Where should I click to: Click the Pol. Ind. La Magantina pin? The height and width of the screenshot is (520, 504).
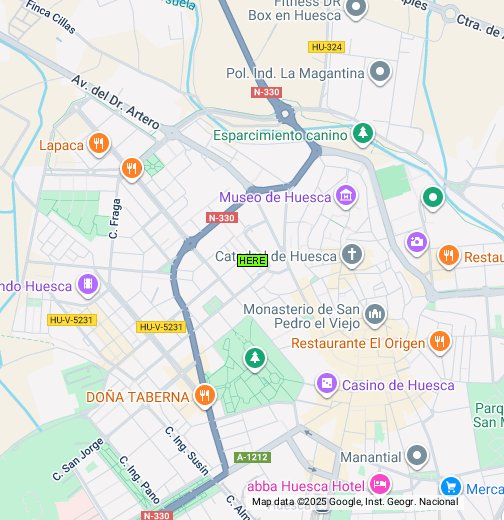380,72
